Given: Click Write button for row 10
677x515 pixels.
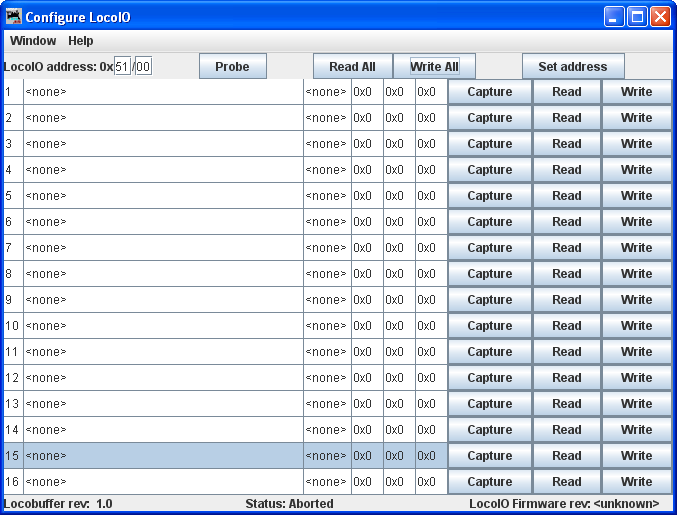Looking at the screenshot, I should 636,326.
